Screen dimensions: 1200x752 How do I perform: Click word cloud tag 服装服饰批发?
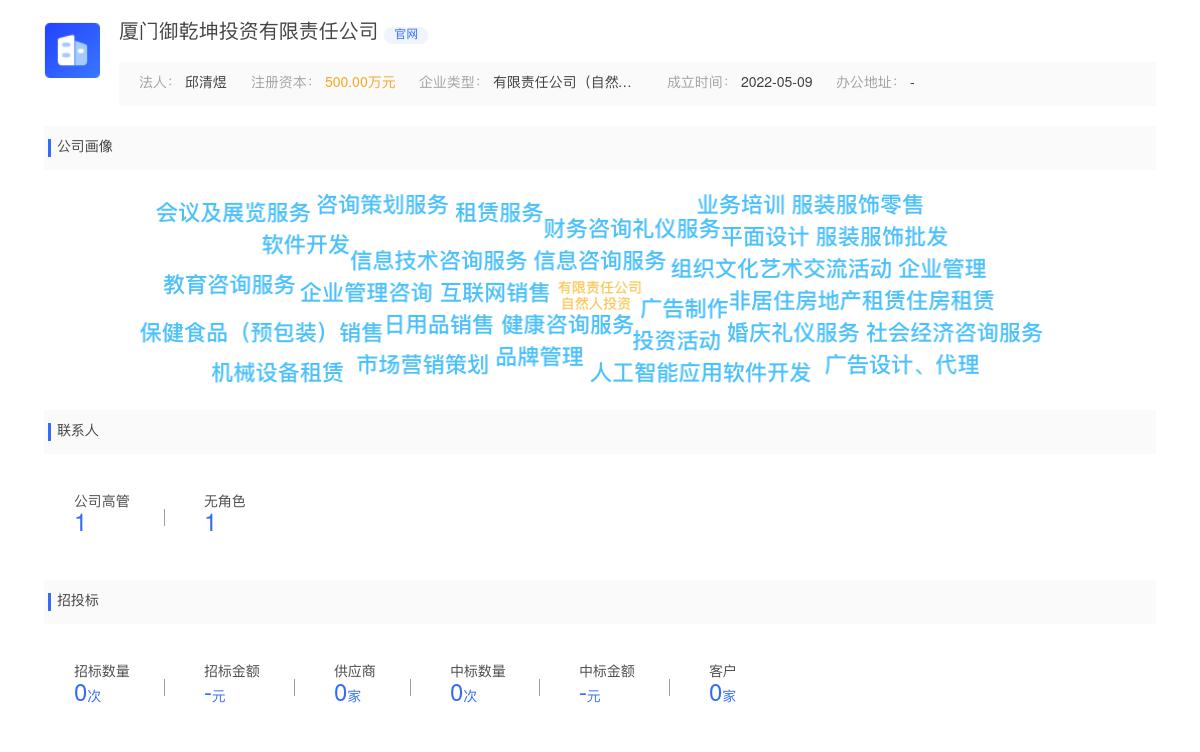coord(881,237)
